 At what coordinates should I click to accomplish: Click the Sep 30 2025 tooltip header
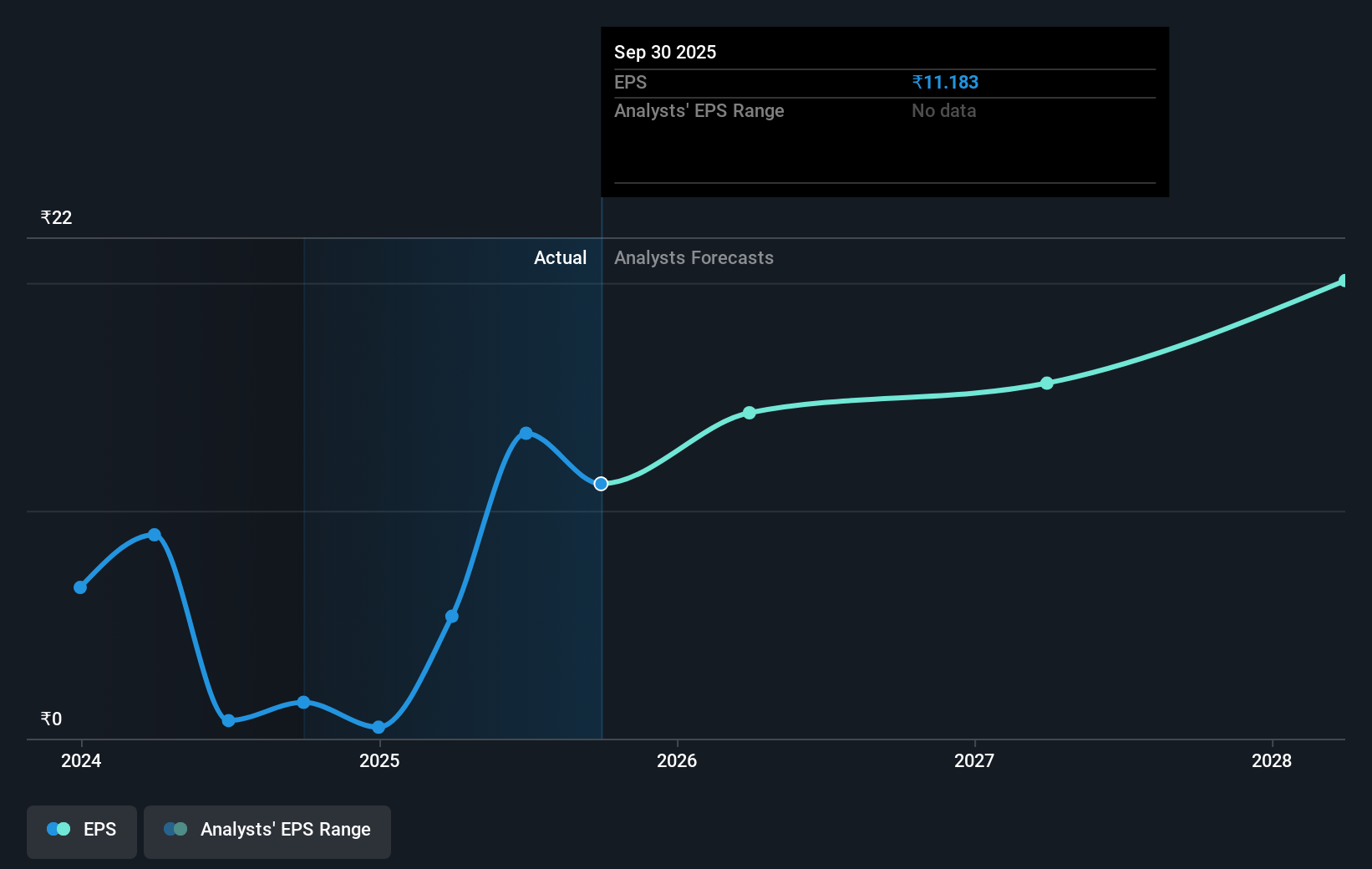coord(664,52)
